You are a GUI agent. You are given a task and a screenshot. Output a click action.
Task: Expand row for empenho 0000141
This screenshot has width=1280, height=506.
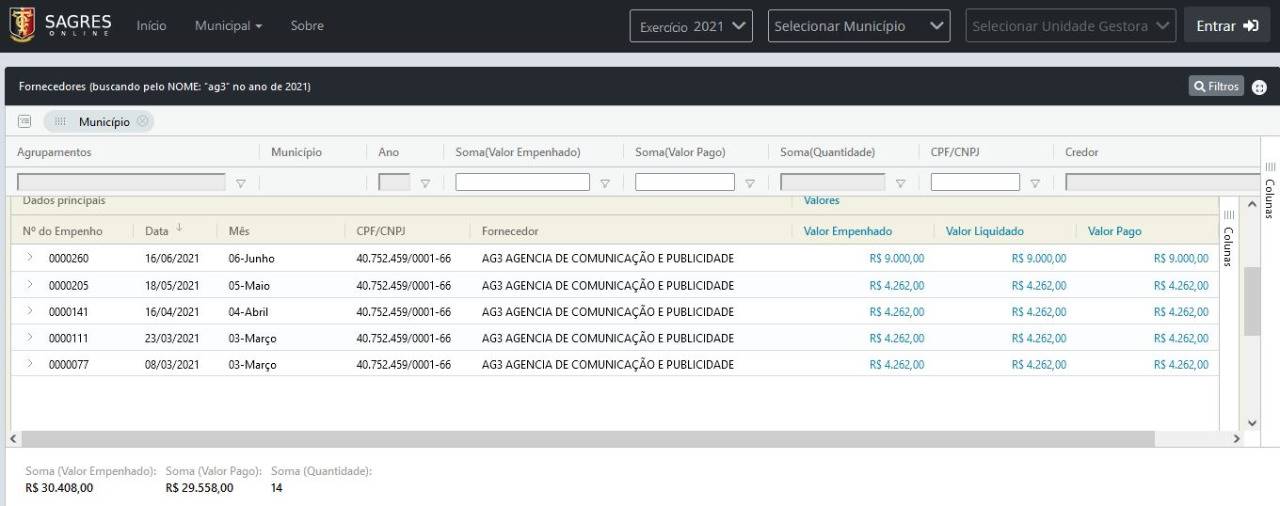click(x=30, y=311)
